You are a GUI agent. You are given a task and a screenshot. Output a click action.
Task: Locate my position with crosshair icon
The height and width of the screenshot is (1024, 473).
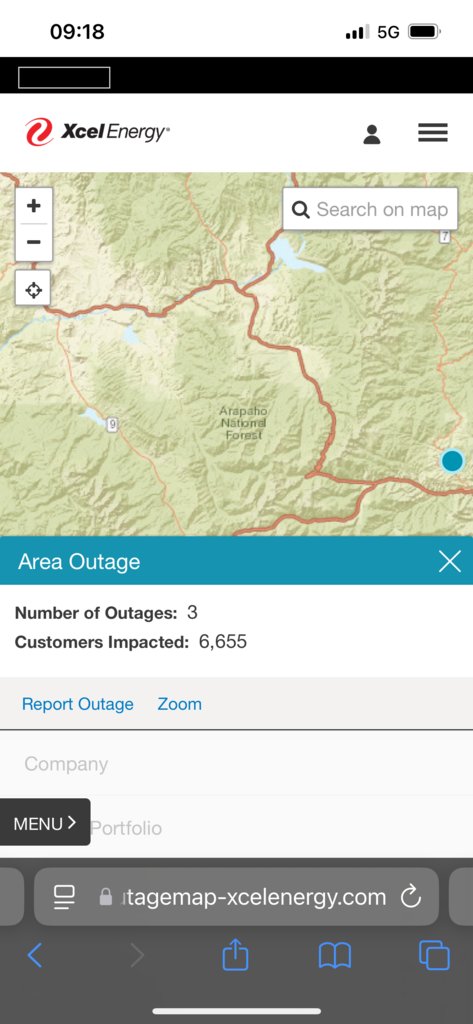[x=33, y=289]
